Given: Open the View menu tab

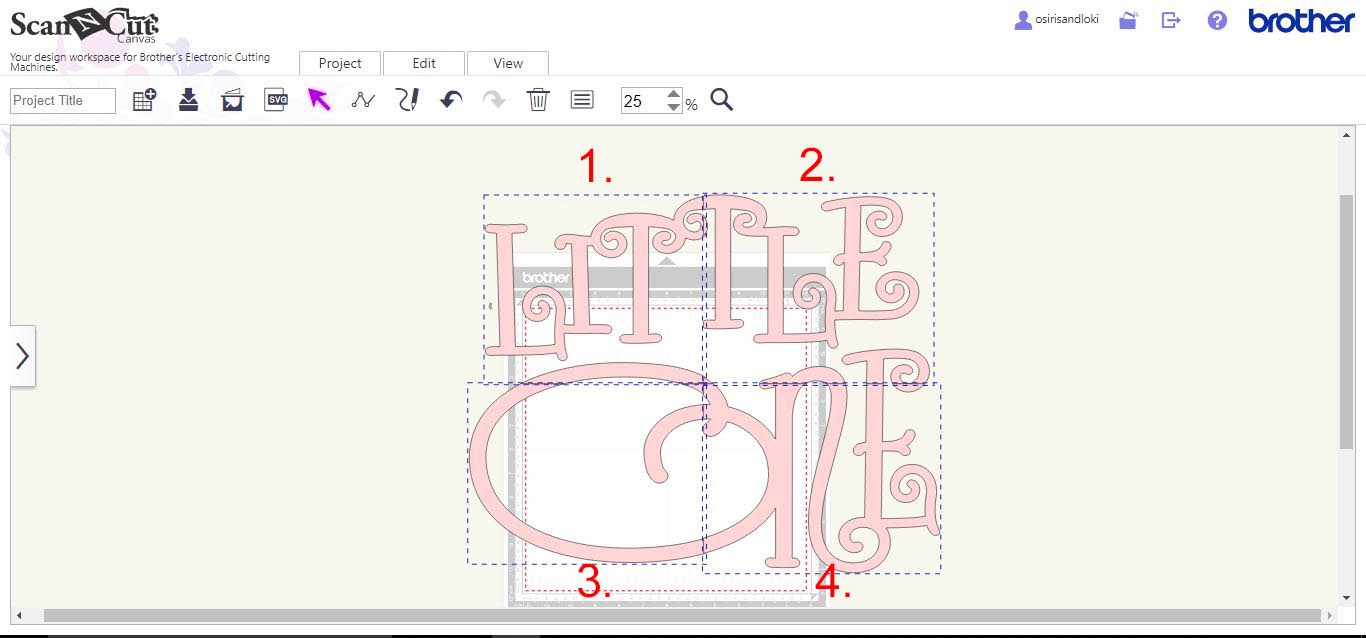Looking at the screenshot, I should coord(508,63).
